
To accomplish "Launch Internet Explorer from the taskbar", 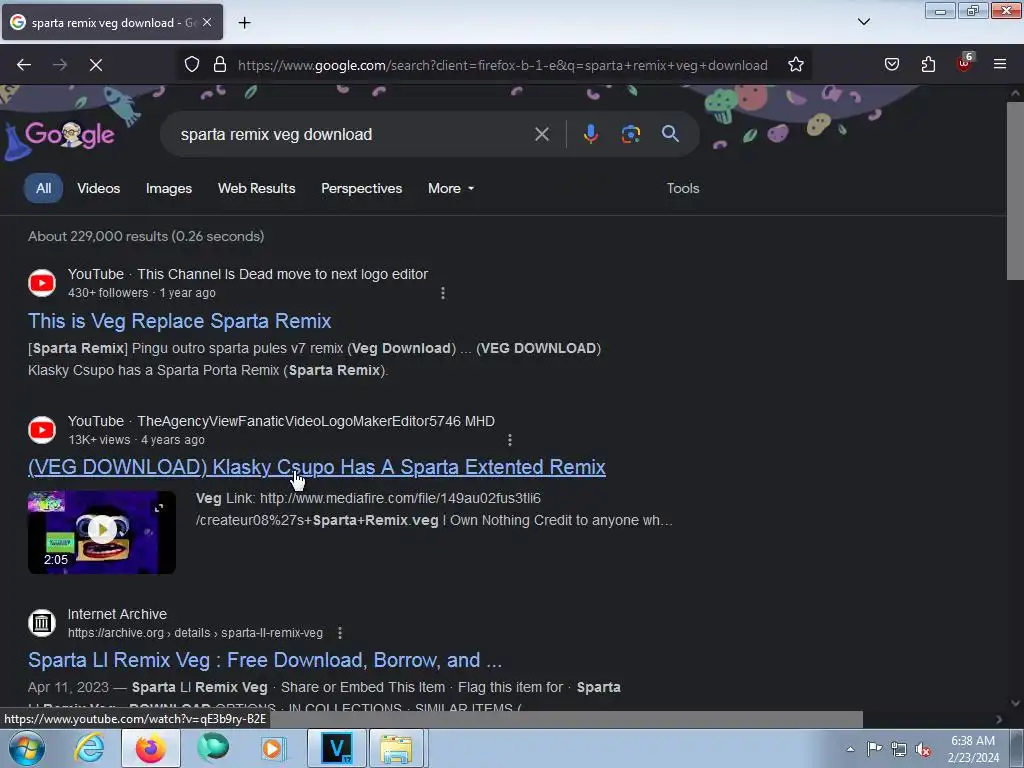I will click(89, 748).
